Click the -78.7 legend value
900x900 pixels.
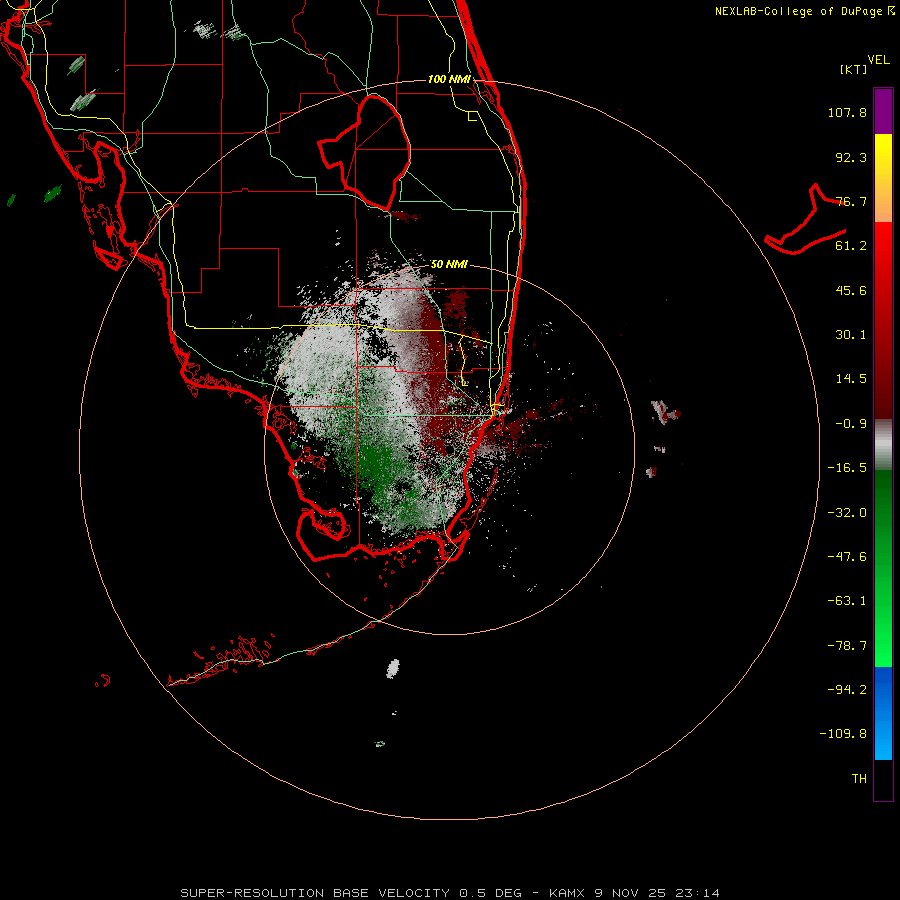847,646
